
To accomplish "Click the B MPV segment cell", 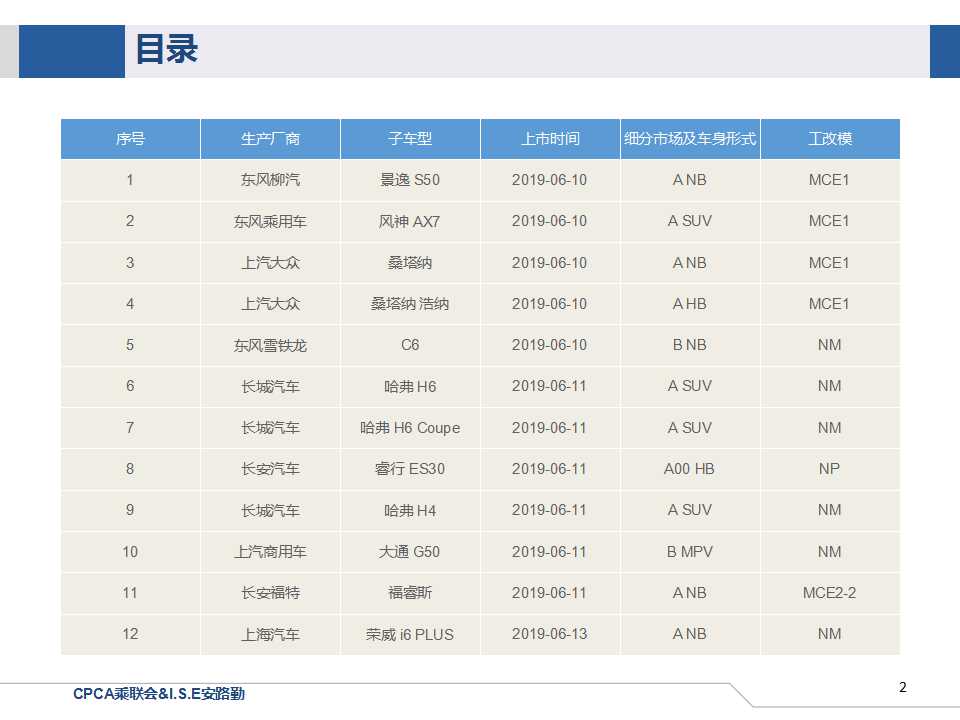I will 690,552.
